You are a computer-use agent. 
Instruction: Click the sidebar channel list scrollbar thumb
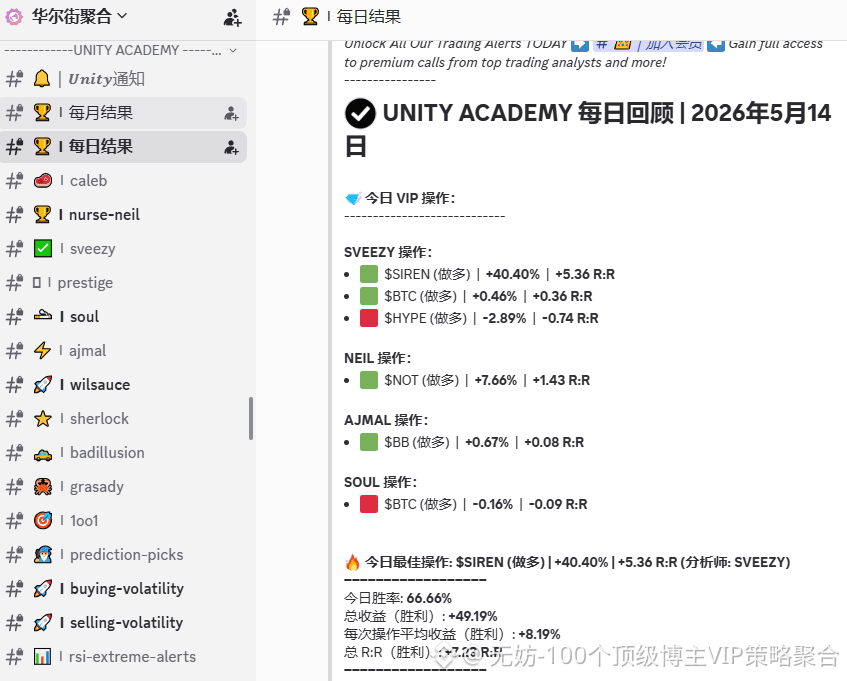pyautogui.click(x=251, y=419)
